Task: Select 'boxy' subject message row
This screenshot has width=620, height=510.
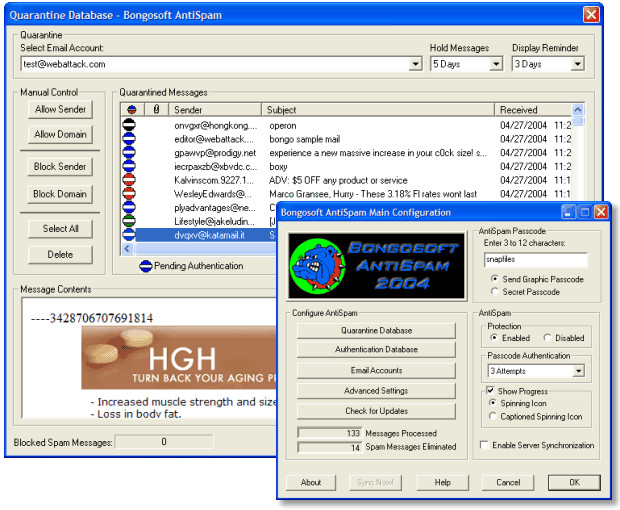Action: (346, 166)
